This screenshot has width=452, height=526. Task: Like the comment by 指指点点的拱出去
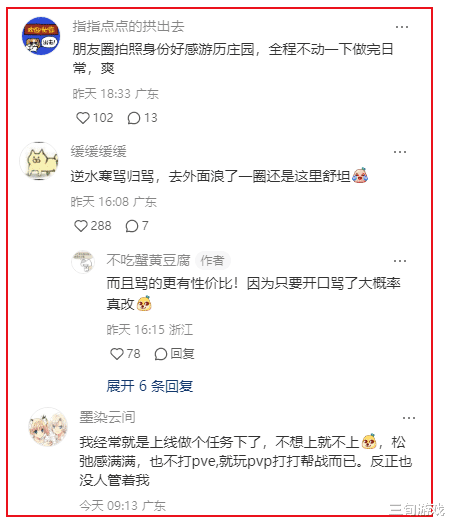[x=83, y=118]
